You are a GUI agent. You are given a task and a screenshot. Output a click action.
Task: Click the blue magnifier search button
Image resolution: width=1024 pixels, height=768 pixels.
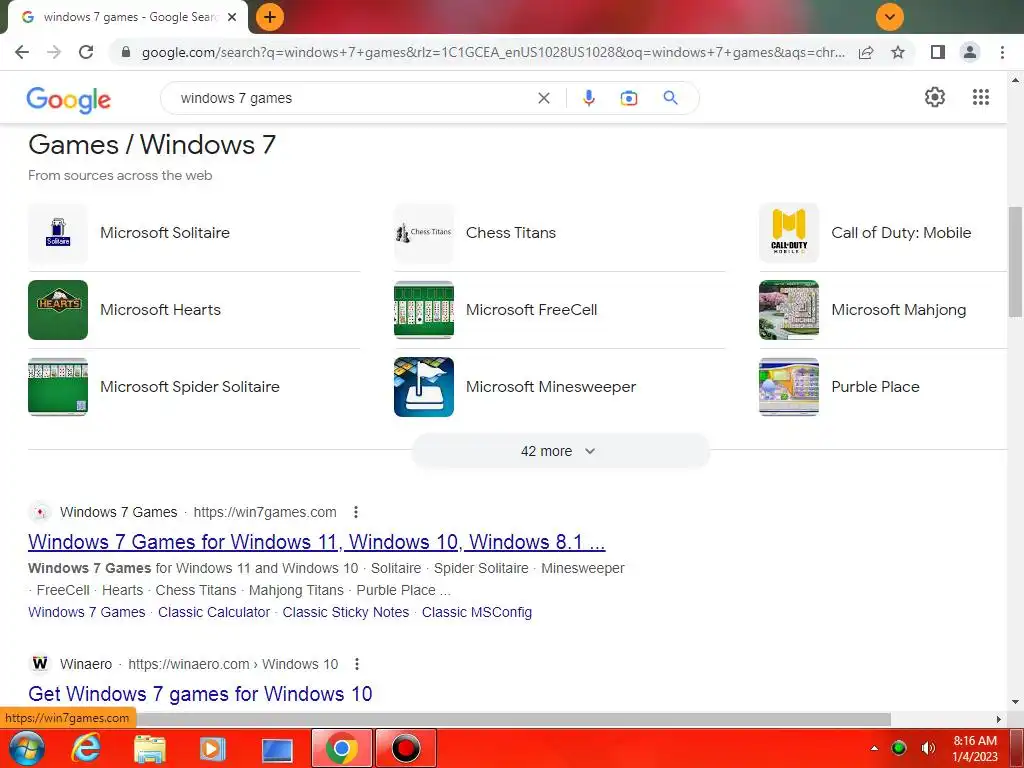click(x=670, y=98)
